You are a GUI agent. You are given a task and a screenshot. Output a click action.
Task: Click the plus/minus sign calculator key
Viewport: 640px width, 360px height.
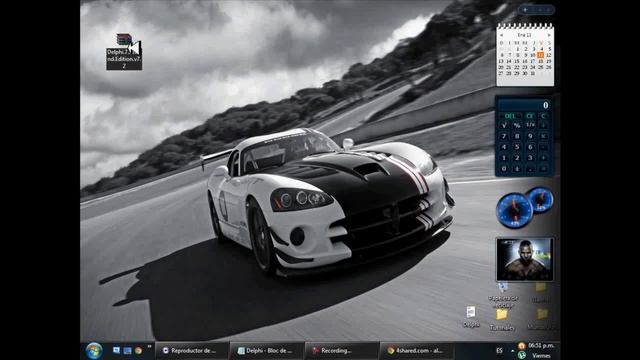(x=517, y=169)
